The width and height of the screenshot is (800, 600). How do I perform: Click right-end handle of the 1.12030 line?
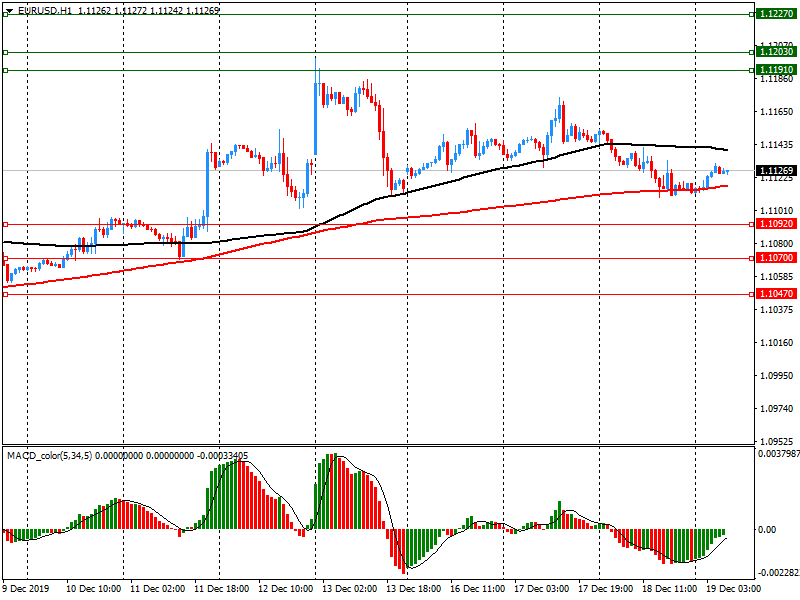pos(752,52)
